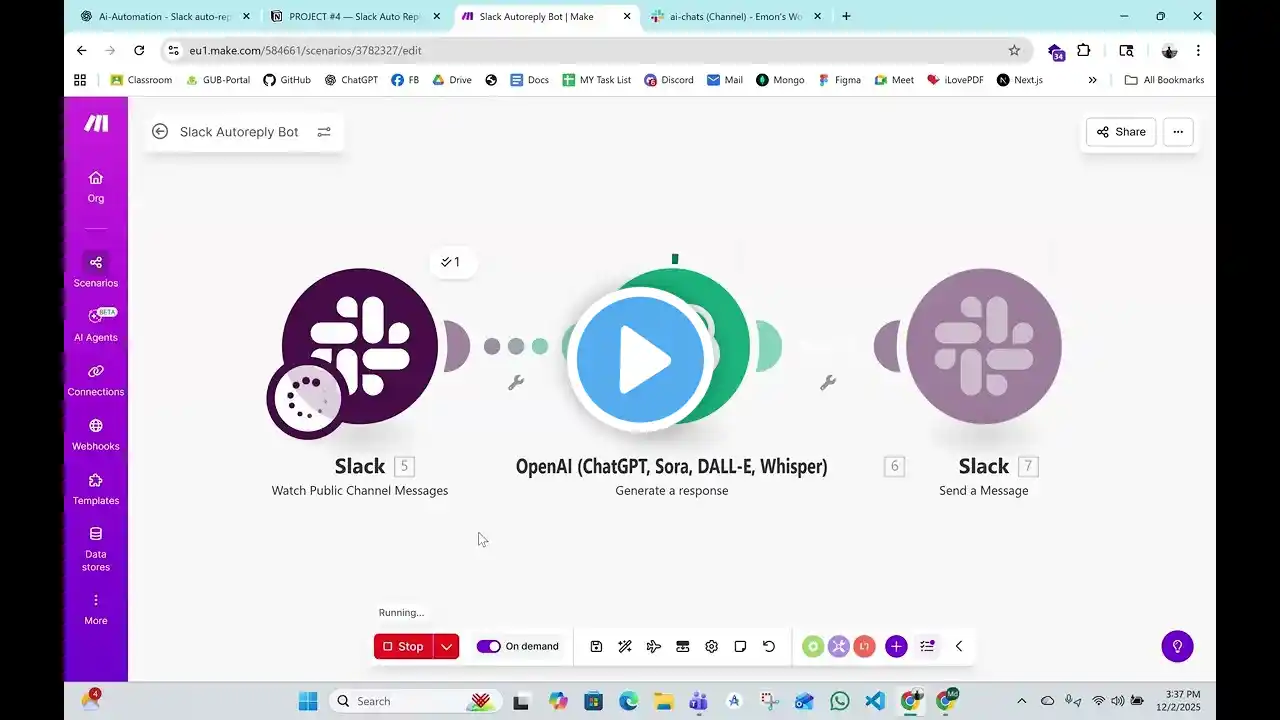This screenshot has width=1280, height=720.
Task: Open the Chrome Extensions puzzle icon
Action: [x=1083, y=50]
